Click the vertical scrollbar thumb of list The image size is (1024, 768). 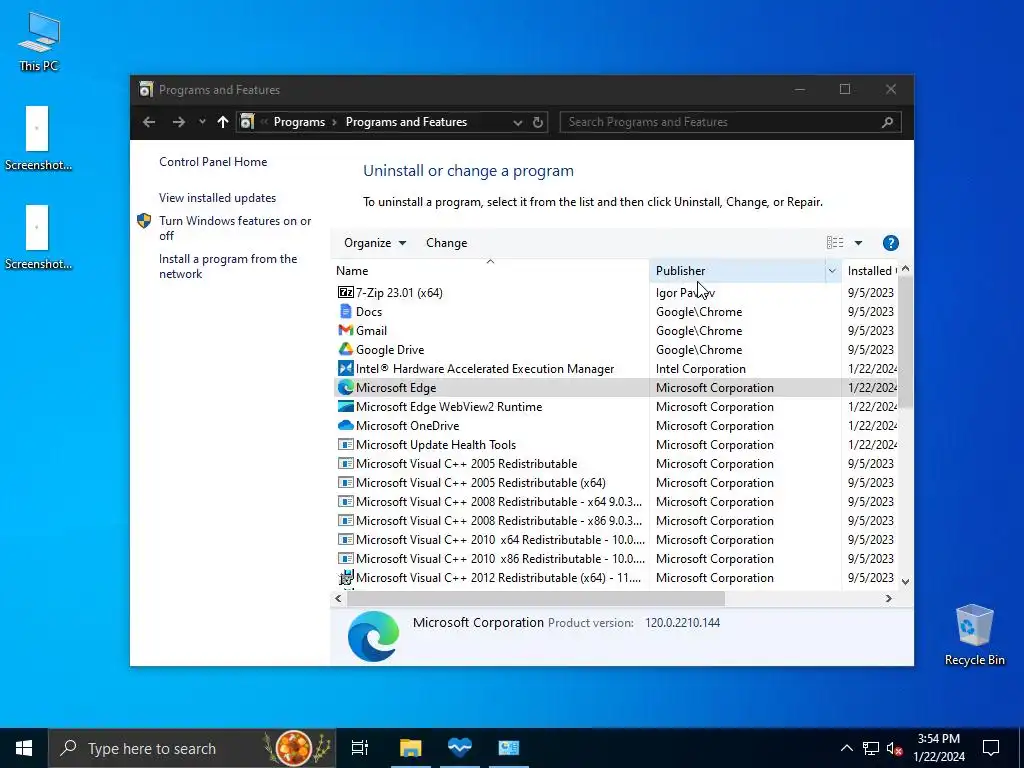click(905, 344)
